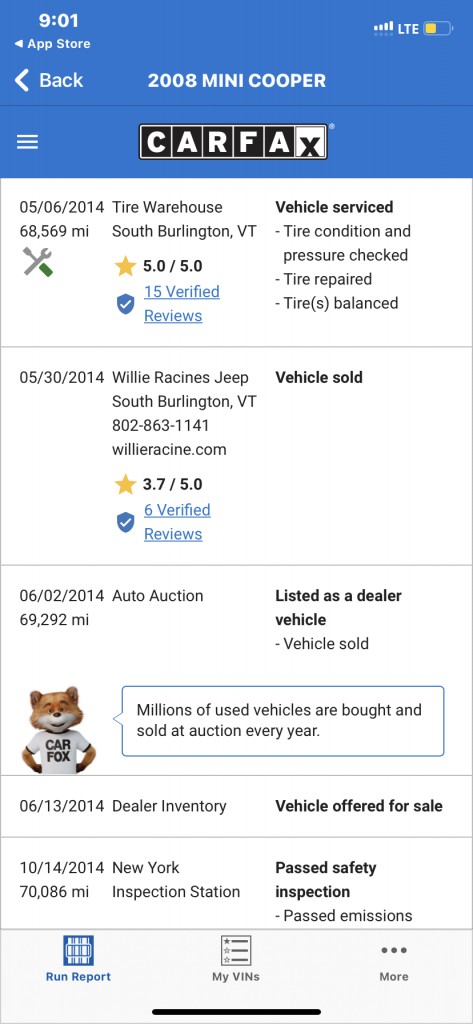The height and width of the screenshot is (1024, 473).
Task: Open the hamburger menu icon
Action: click(27, 142)
